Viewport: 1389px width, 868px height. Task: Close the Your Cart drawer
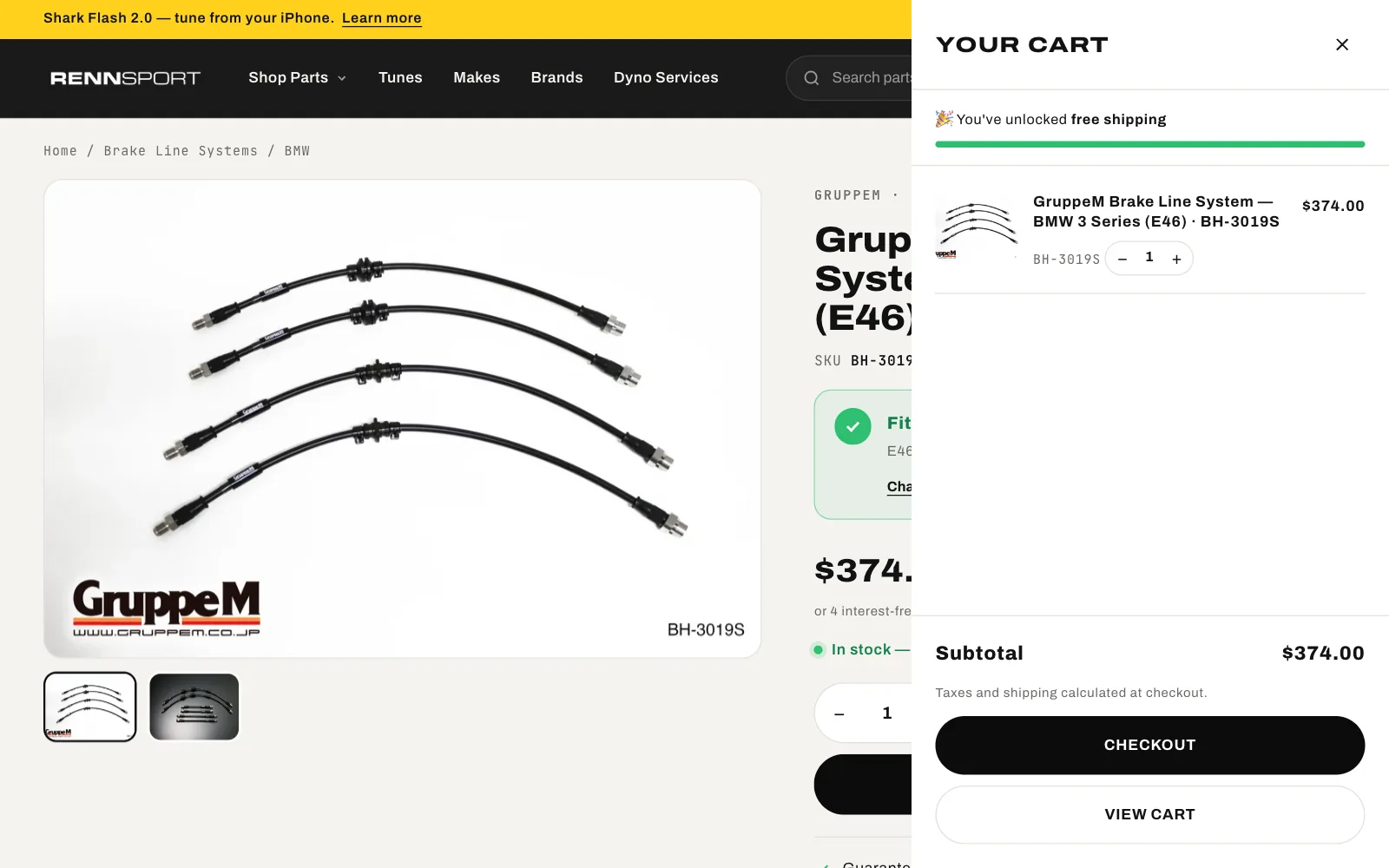[x=1341, y=44]
